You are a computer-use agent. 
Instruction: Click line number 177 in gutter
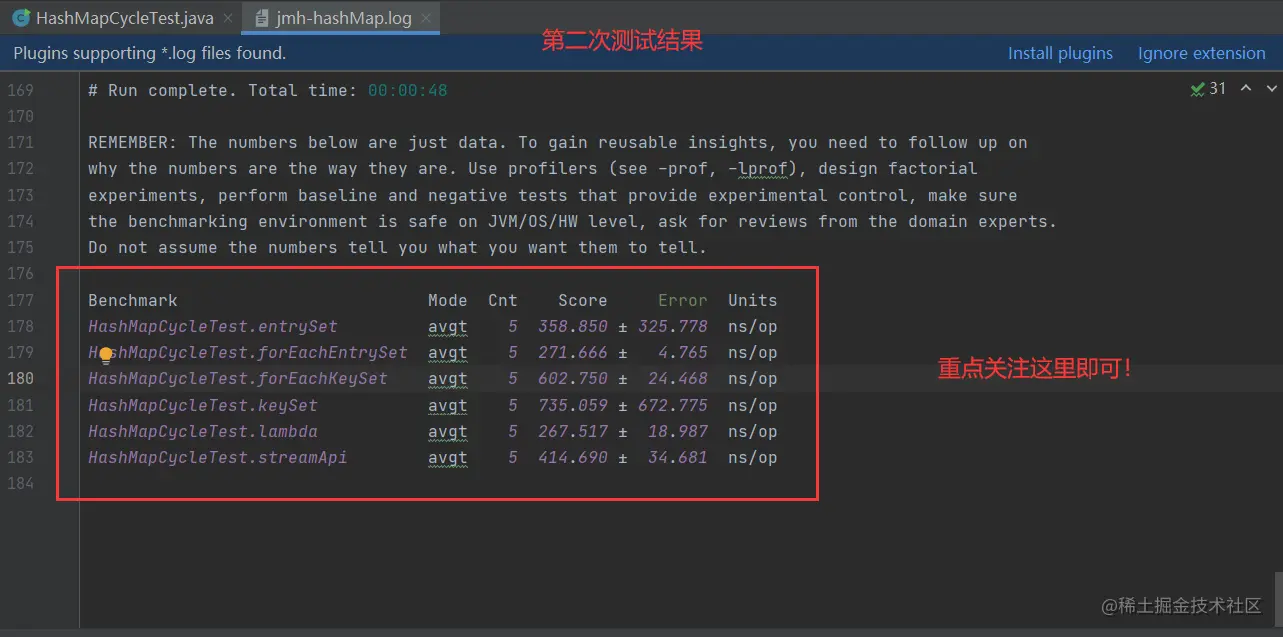click(21, 300)
